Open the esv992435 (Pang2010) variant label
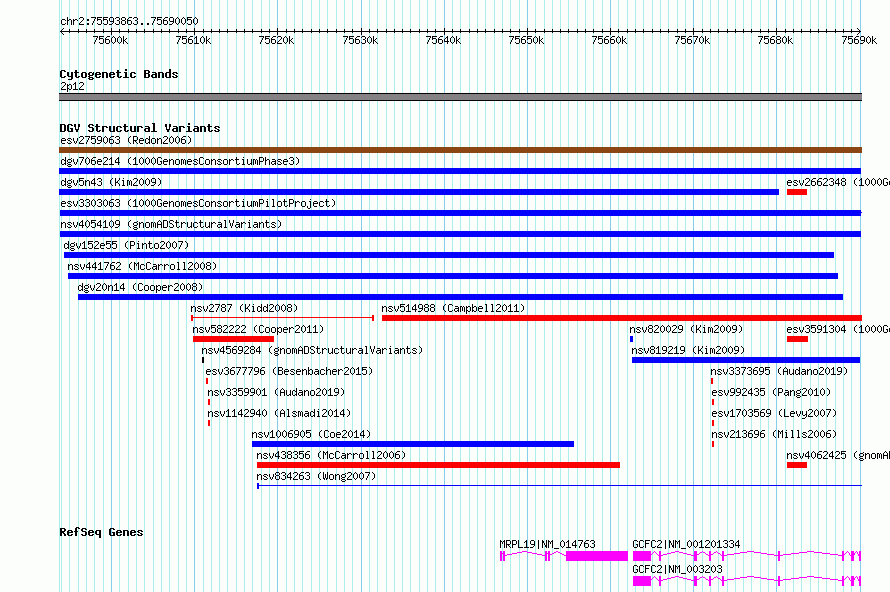Screen dimensions: 890x592 pyautogui.click(x=771, y=392)
